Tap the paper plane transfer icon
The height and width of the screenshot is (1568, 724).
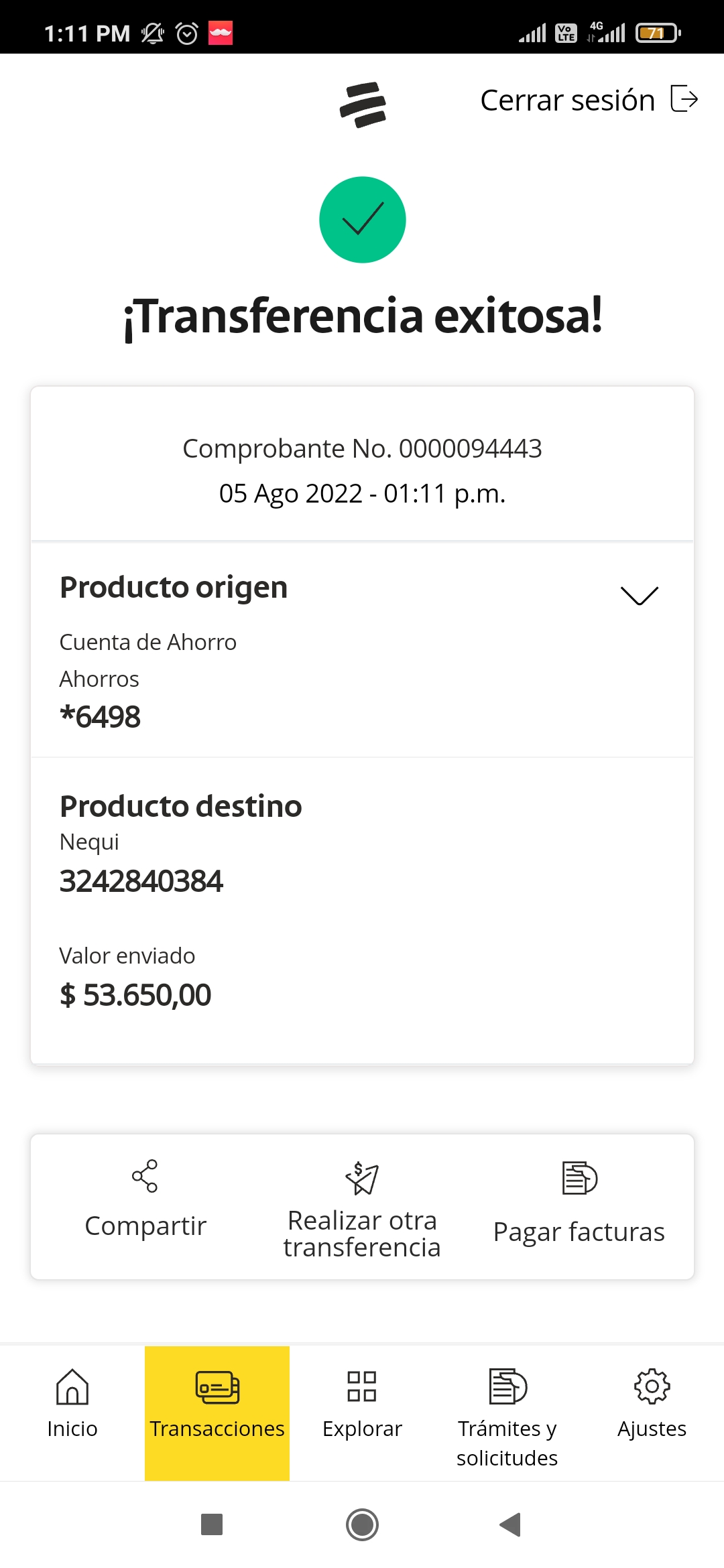point(362,1179)
